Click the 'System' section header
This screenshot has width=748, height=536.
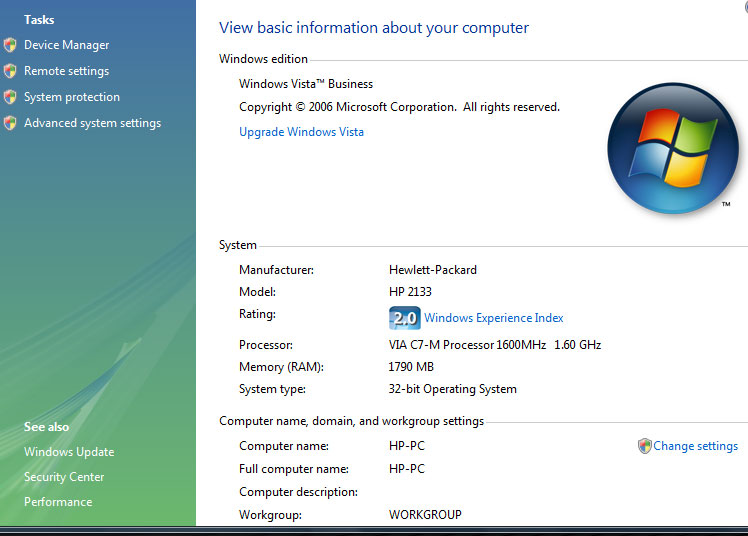(238, 245)
